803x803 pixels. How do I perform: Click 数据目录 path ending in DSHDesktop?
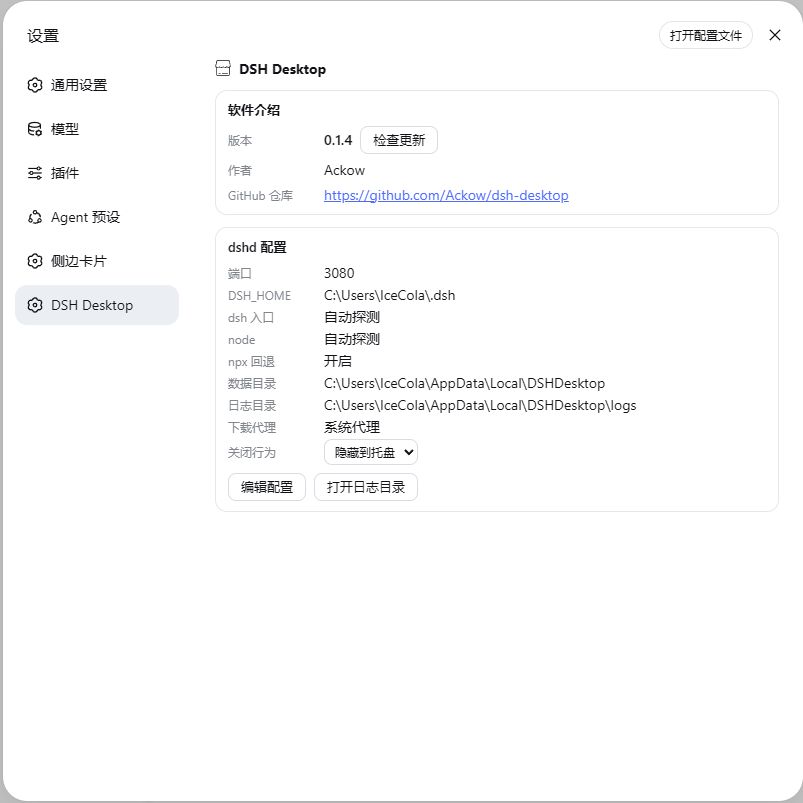point(464,384)
